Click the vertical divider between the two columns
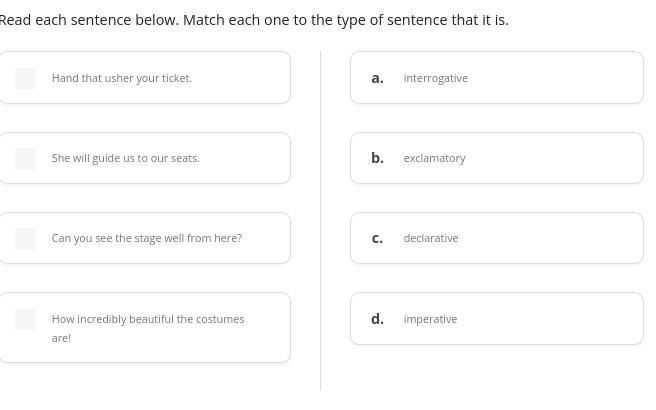656x410 pixels. tap(320, 220)
